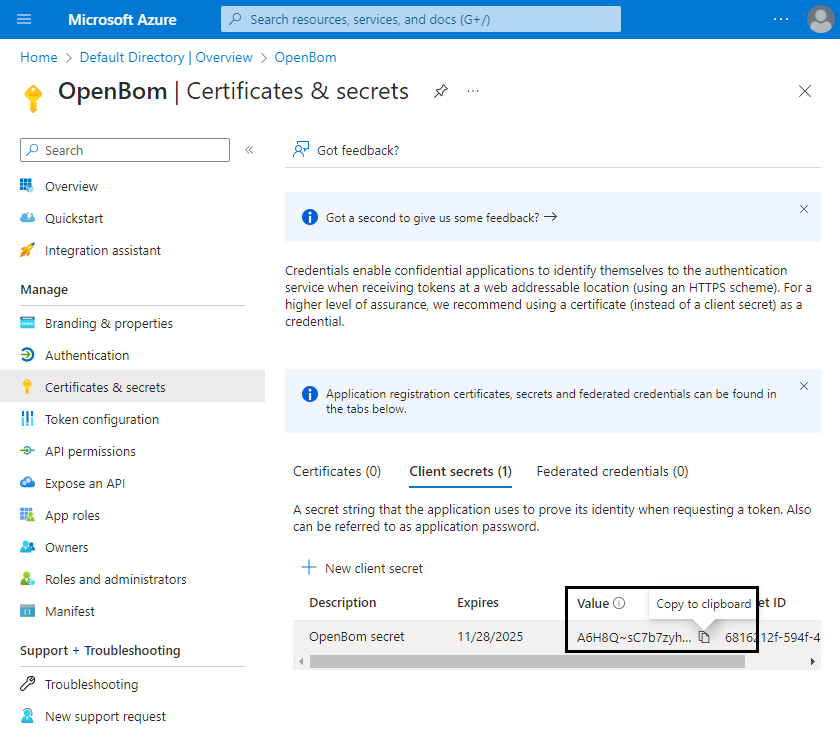Open the Federated credentials (0) tab

(612, 472)
